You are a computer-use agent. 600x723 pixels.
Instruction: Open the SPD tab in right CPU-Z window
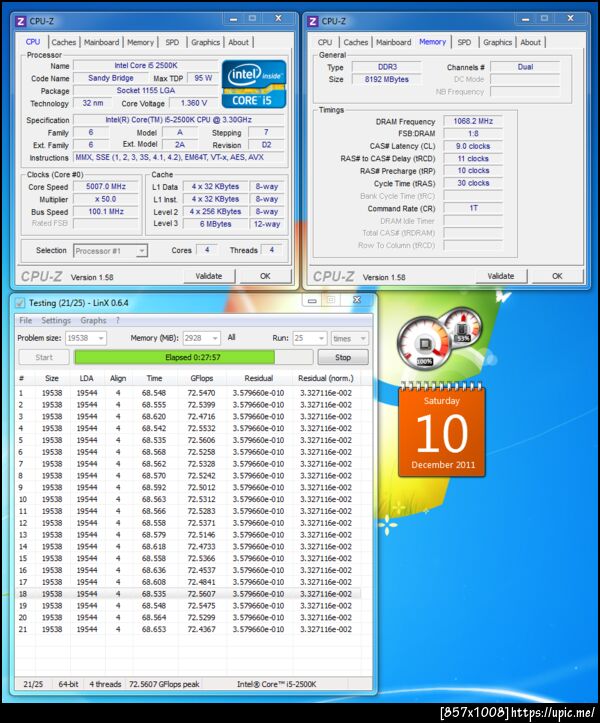[x=464, y=42]
